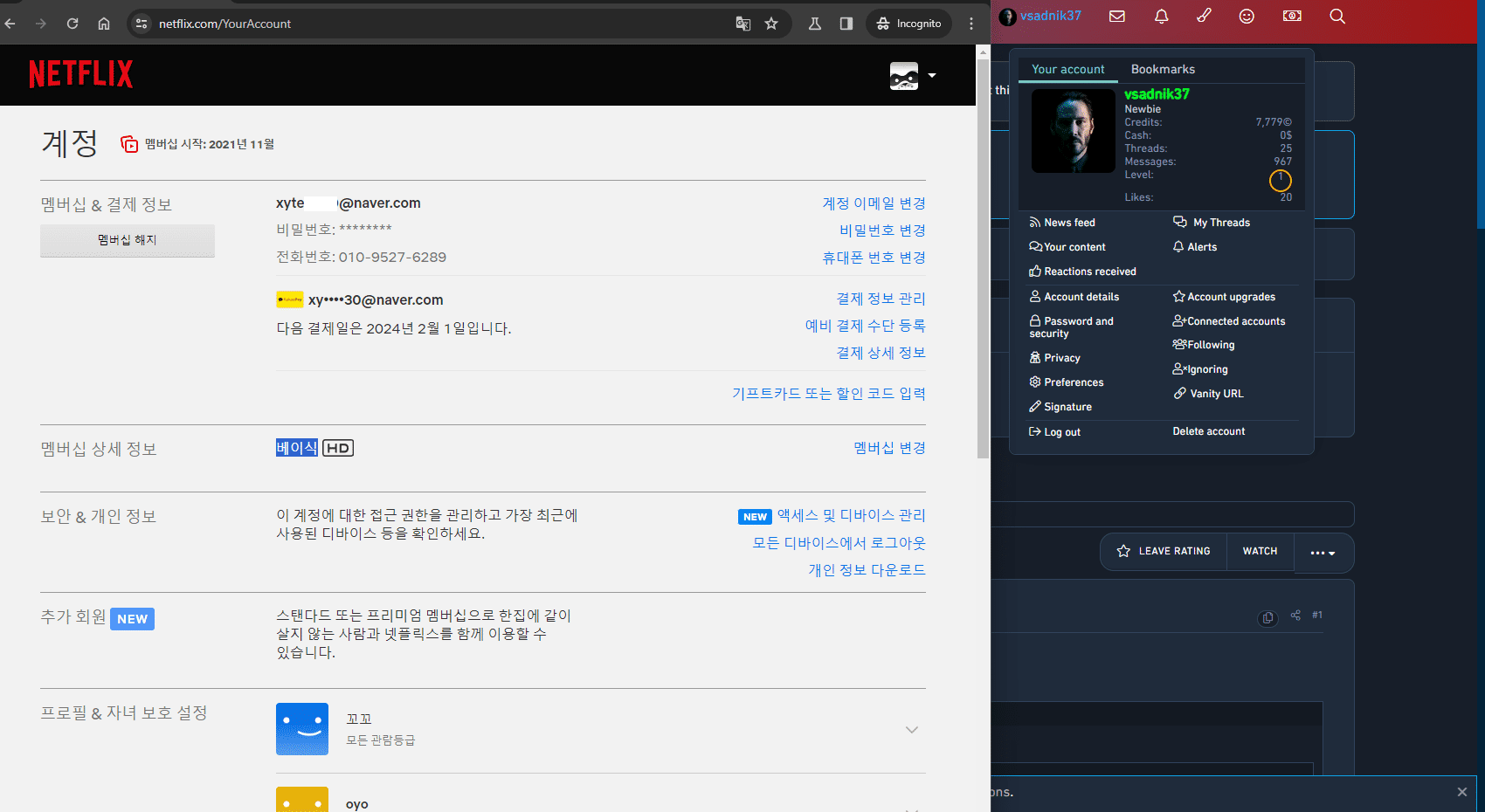Open the browser home page
This screenshot has height=812, width=1485.
coord(104,24)
